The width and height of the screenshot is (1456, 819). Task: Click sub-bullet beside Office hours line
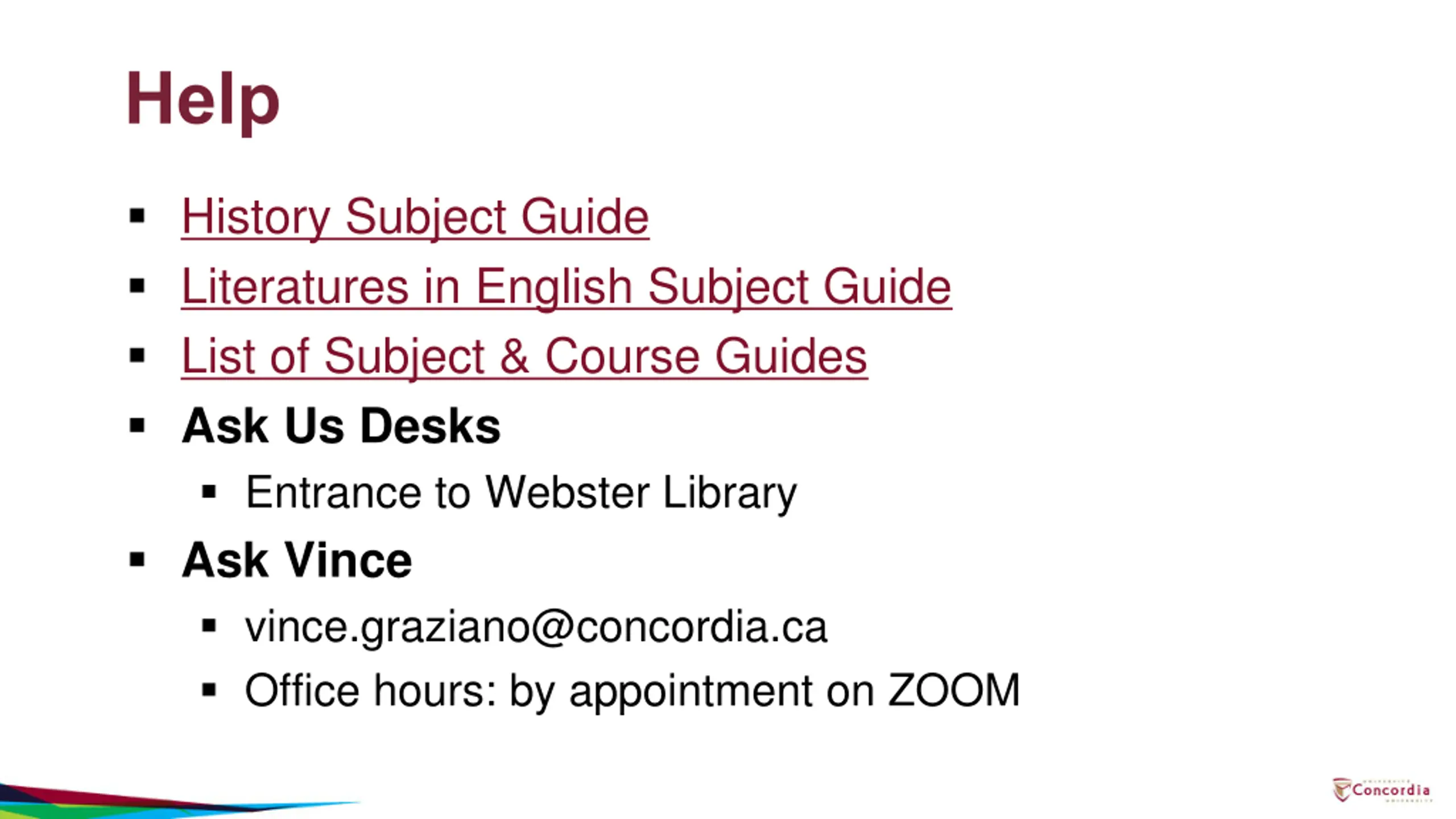point(209,690)
